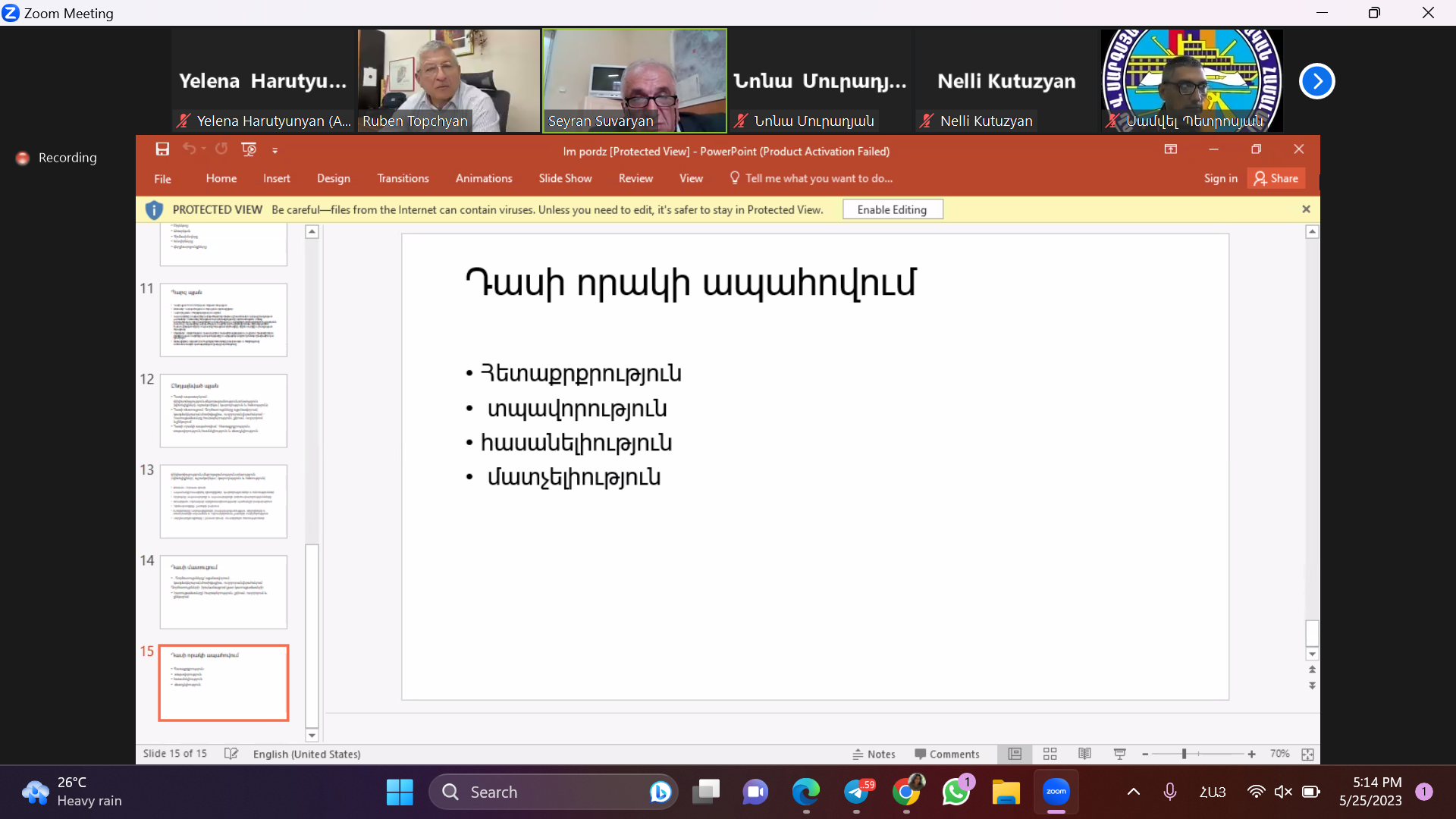Click slide area scroll down arrow

click(1312, 654)
